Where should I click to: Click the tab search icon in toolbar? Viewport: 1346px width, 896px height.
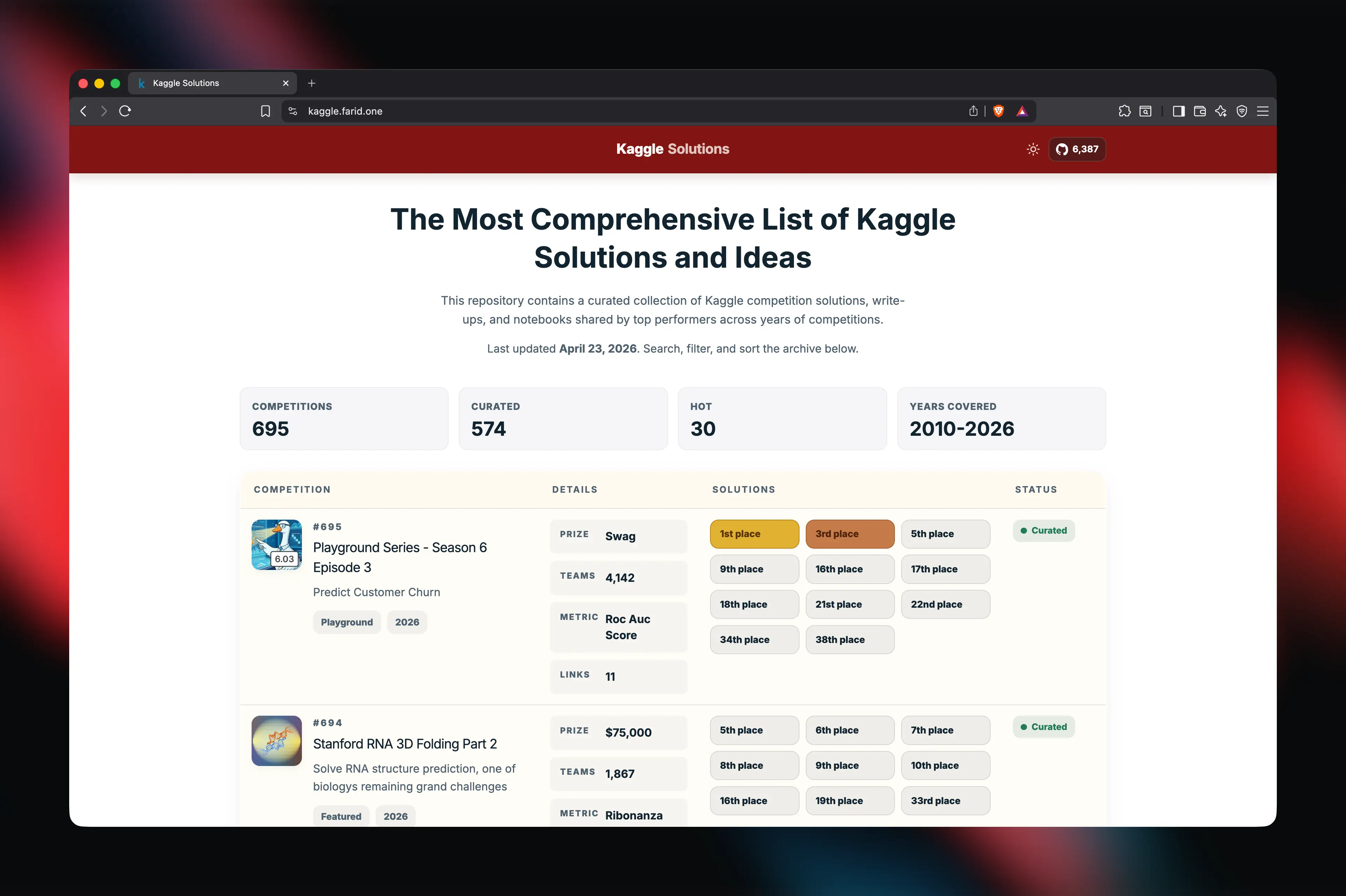(x=1145, y=111)
